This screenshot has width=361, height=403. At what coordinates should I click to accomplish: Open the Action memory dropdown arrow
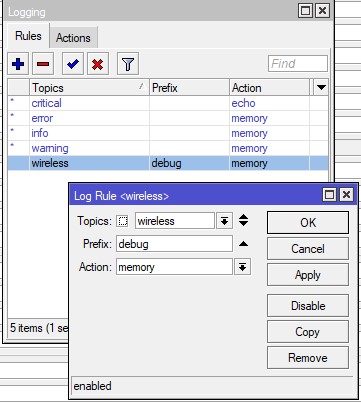242,267
